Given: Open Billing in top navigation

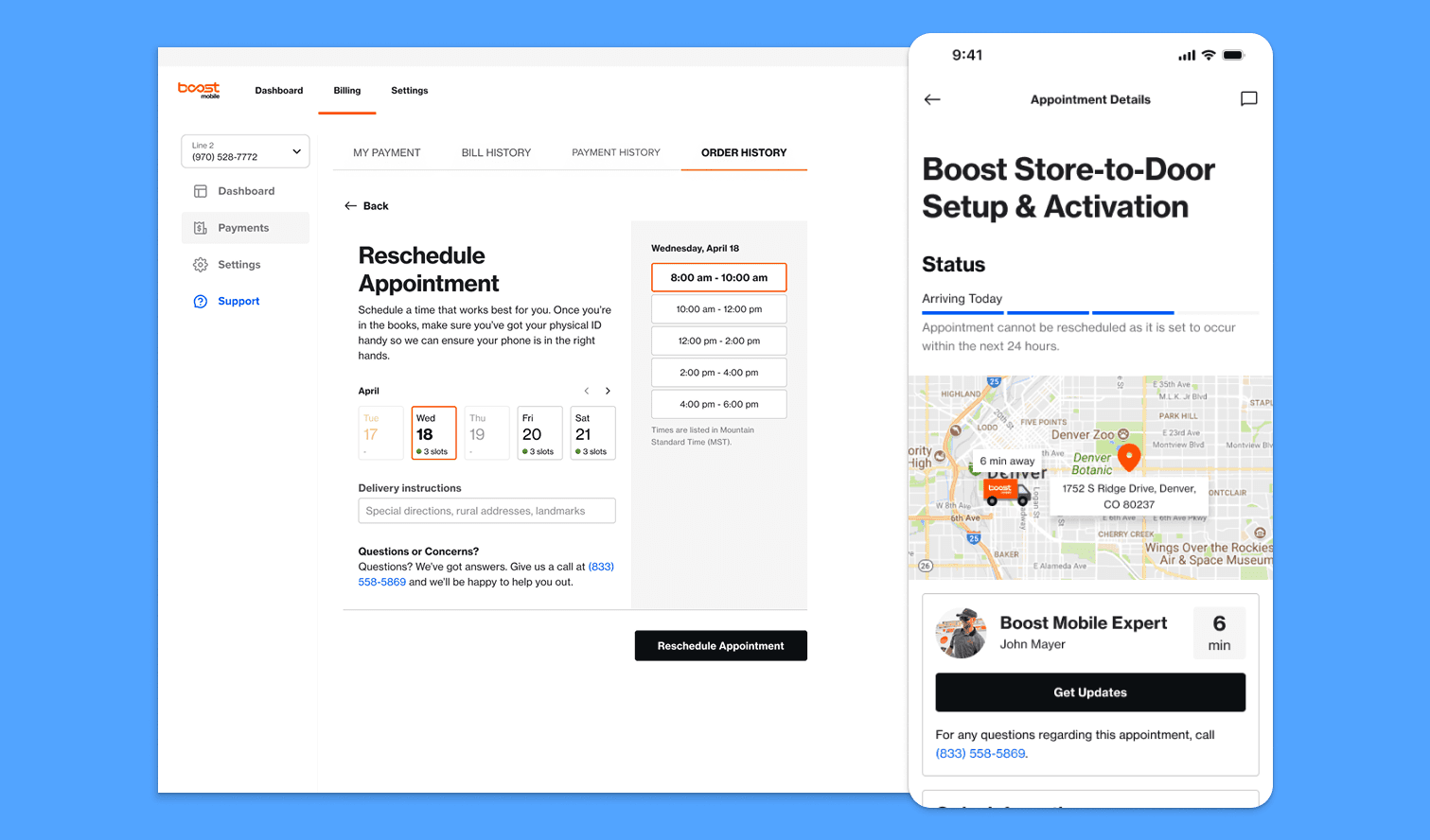Looking at the screenshot, I should coord(346,91).
